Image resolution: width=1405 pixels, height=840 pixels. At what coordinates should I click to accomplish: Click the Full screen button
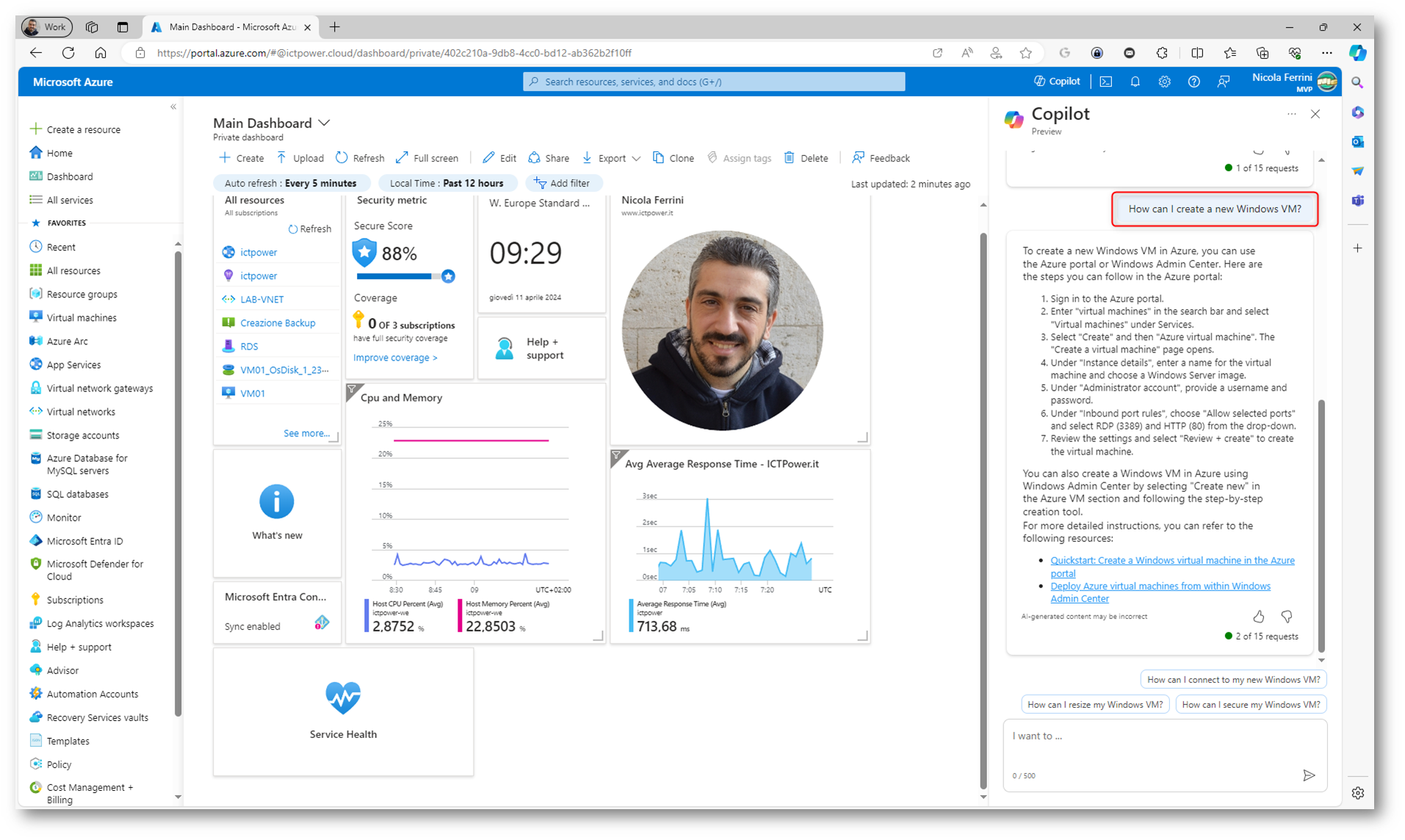(427, 159)
